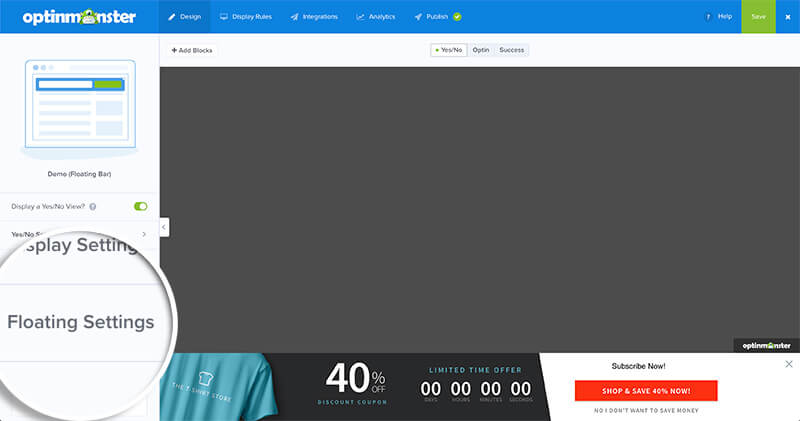Click the countdown timer block
800x421 pixels.
point(476,392)
